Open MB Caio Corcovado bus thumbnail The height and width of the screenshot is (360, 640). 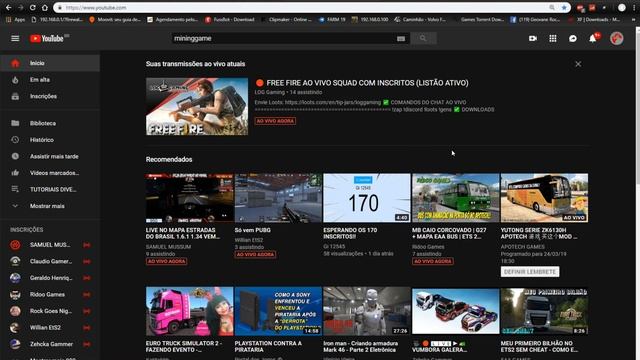[x=456, y=198]
